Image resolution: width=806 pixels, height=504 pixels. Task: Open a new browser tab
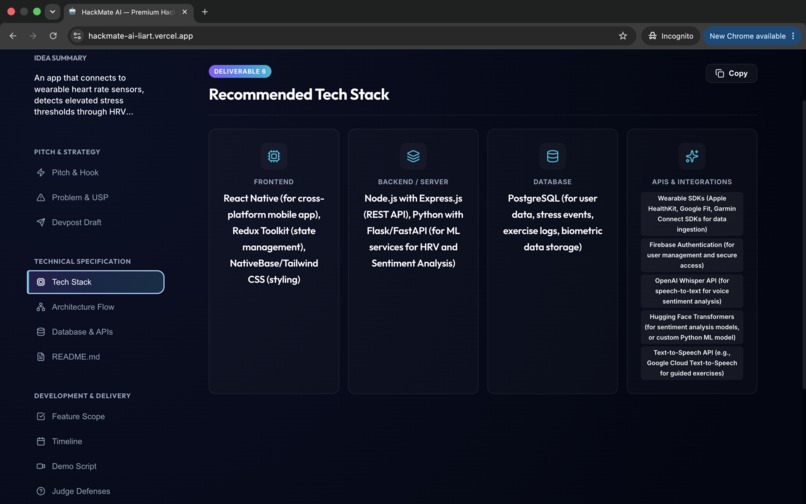[205, 12]
